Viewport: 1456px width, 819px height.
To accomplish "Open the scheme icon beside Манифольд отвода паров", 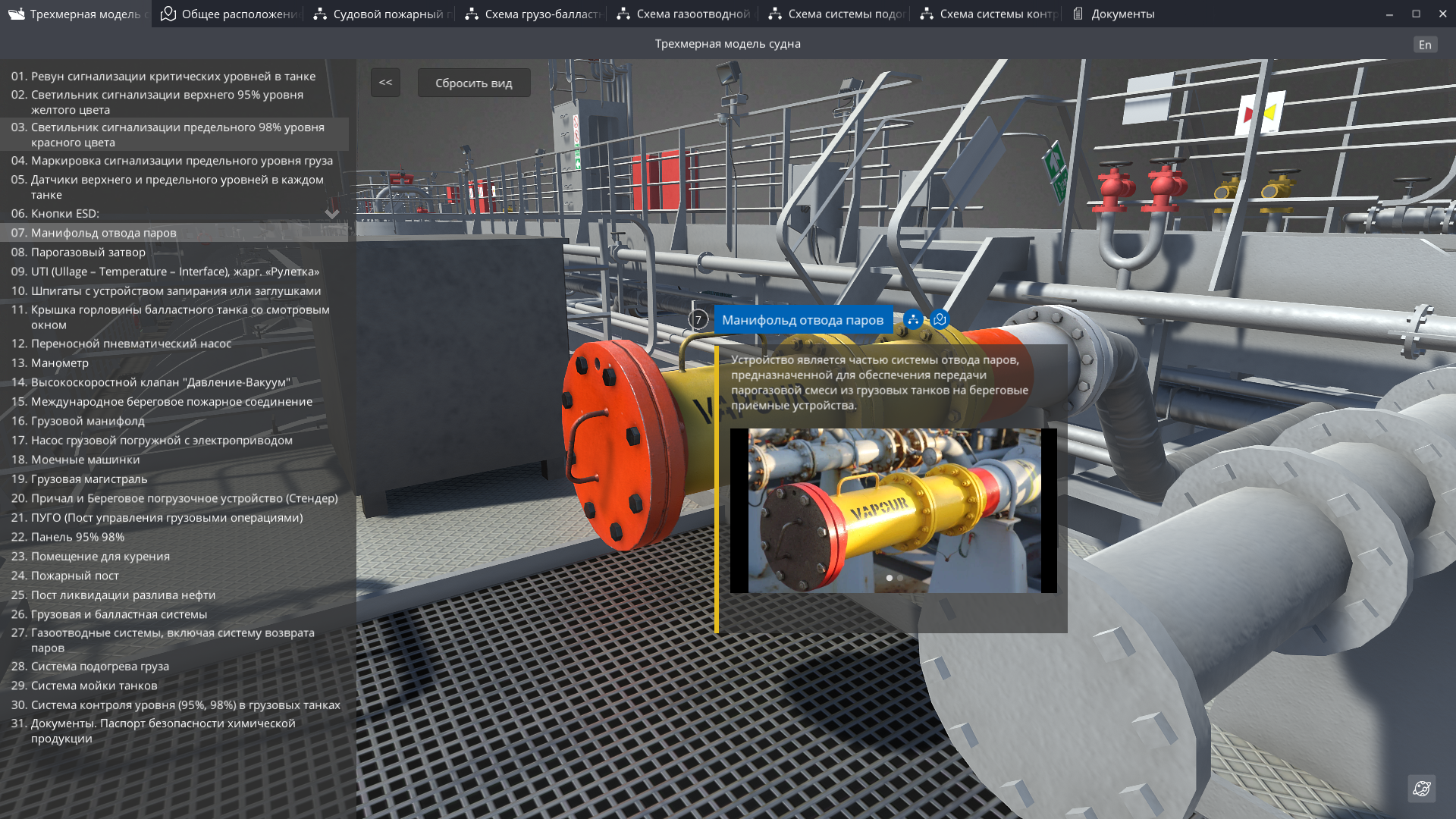I will coord(913,320).
